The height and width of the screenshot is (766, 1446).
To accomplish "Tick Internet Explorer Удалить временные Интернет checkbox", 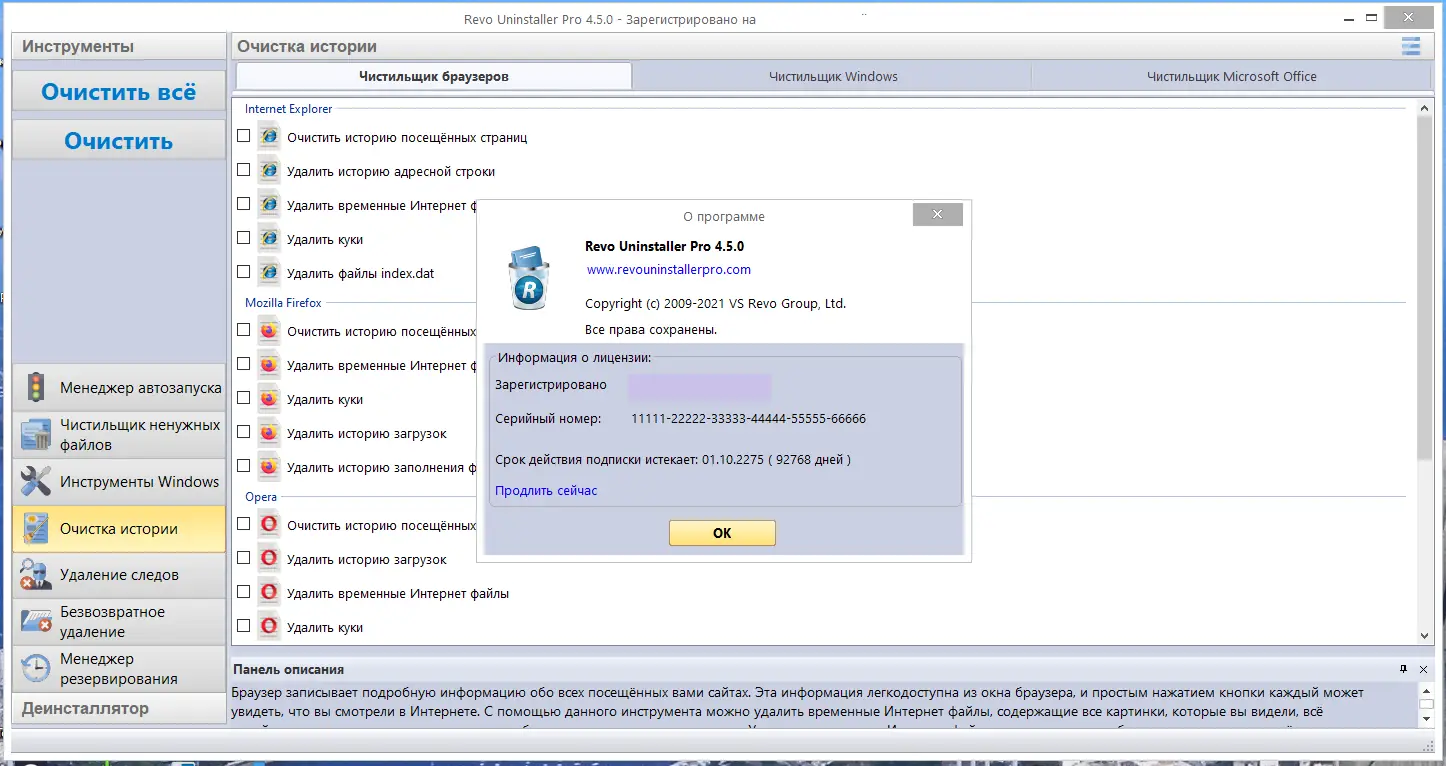I will (x=244, y=204).
